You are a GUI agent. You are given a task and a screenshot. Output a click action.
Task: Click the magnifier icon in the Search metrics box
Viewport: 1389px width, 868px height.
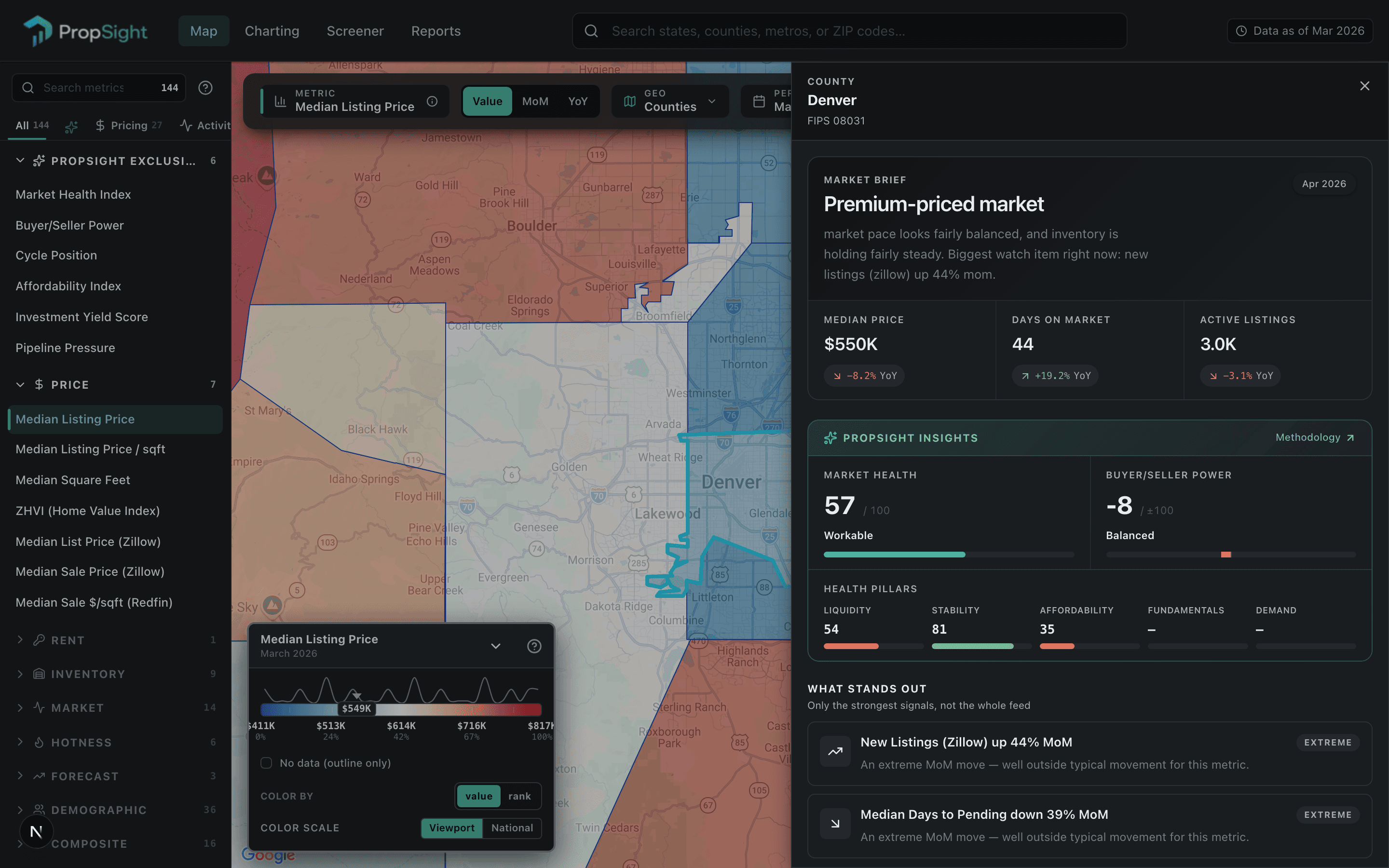(x=27, y=88)
